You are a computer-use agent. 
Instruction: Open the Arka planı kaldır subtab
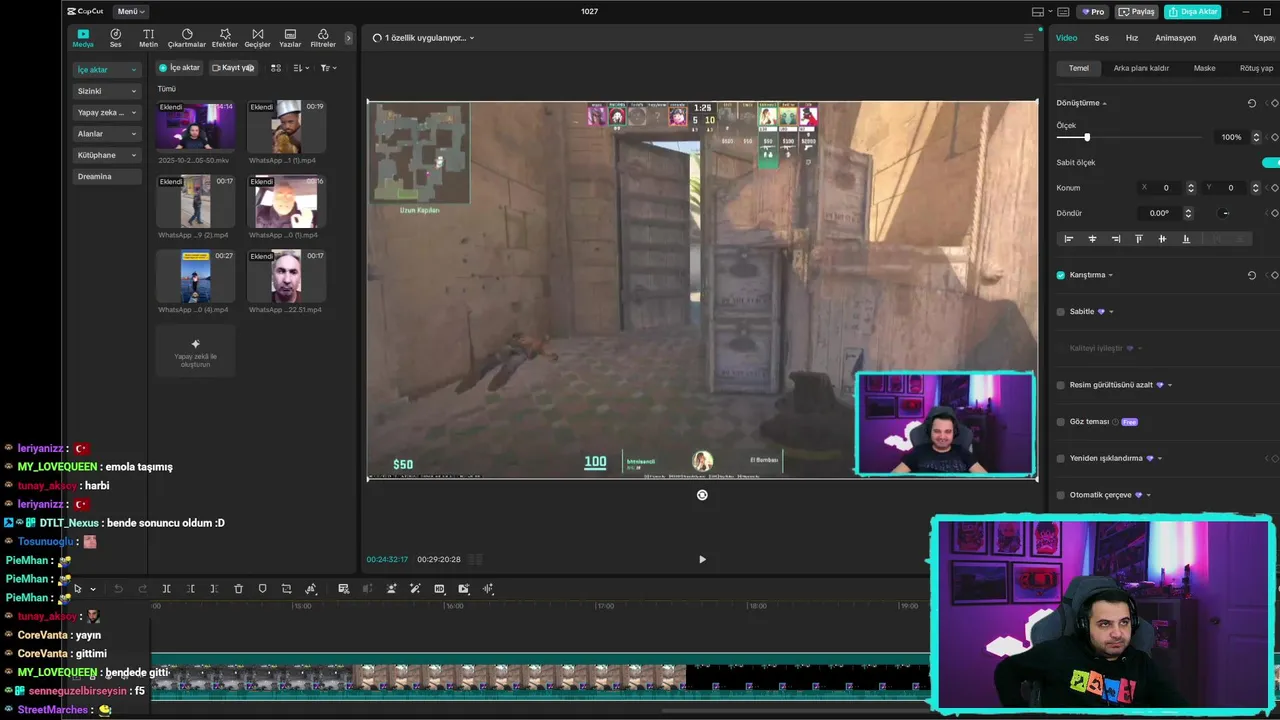1141,68
